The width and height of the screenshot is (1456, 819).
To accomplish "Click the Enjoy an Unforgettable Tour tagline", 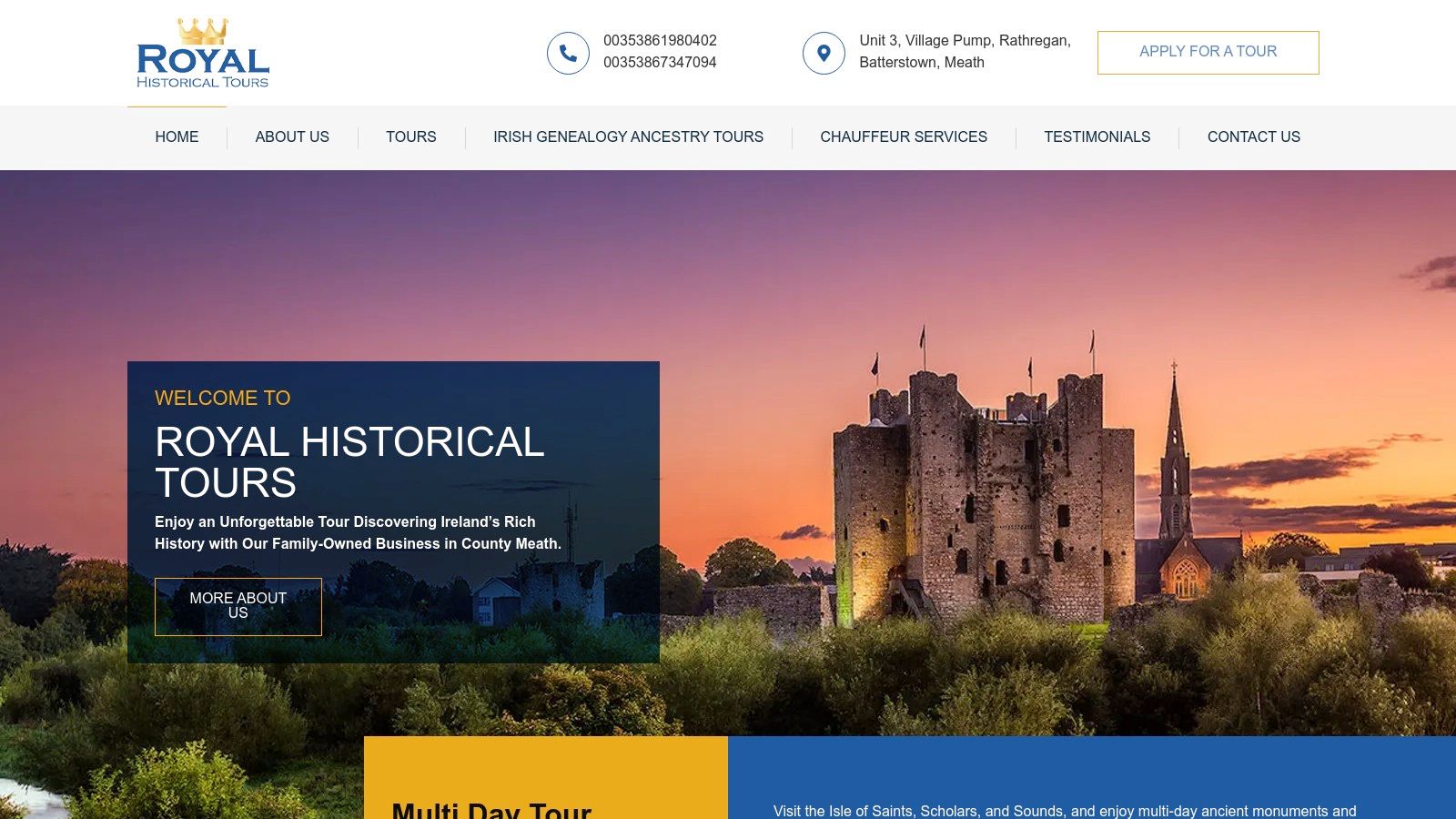I will tap(358, 532).
